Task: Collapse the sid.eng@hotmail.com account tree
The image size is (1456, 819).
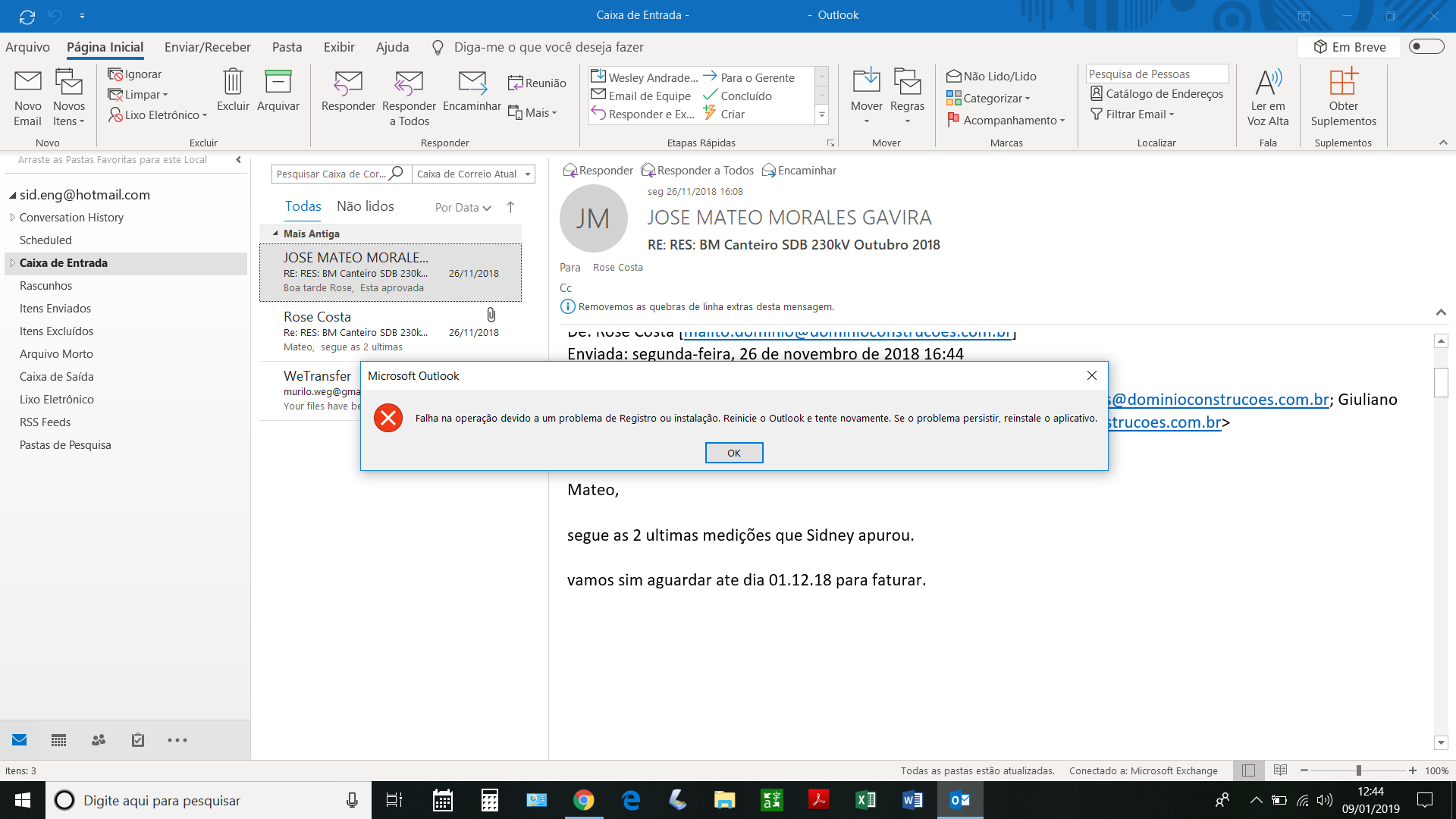Action: 12,196
